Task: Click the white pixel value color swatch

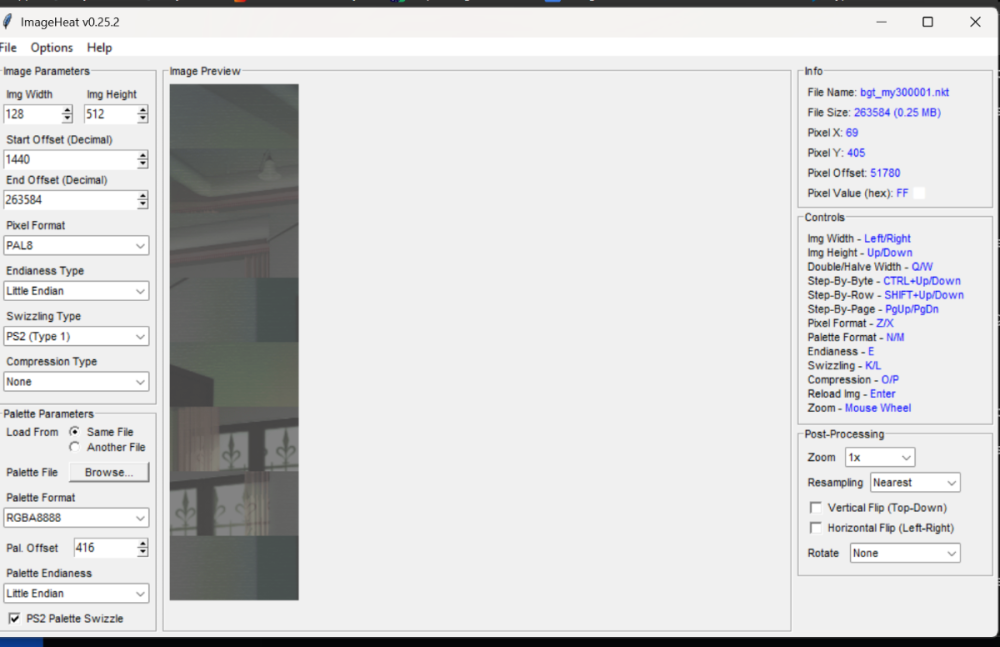Action: tap(919, 193)
